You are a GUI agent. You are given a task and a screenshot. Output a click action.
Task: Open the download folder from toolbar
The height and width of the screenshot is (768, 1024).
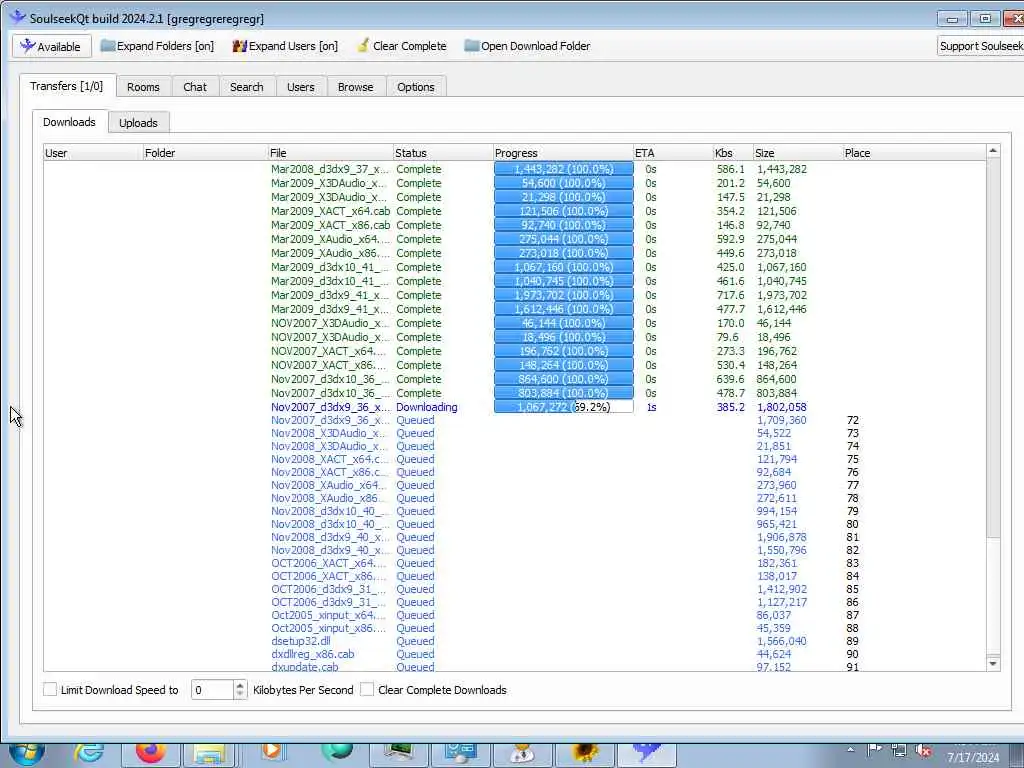click(527, 46)
